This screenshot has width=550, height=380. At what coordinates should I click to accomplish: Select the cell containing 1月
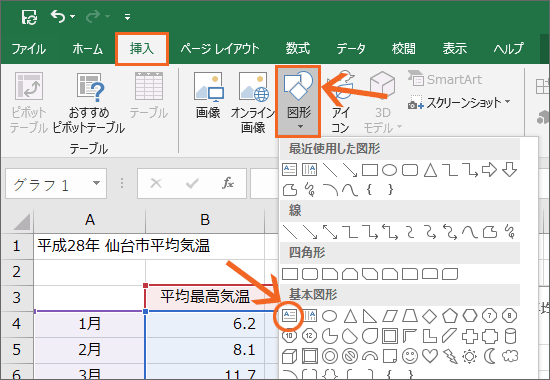(x=90, y=324)
